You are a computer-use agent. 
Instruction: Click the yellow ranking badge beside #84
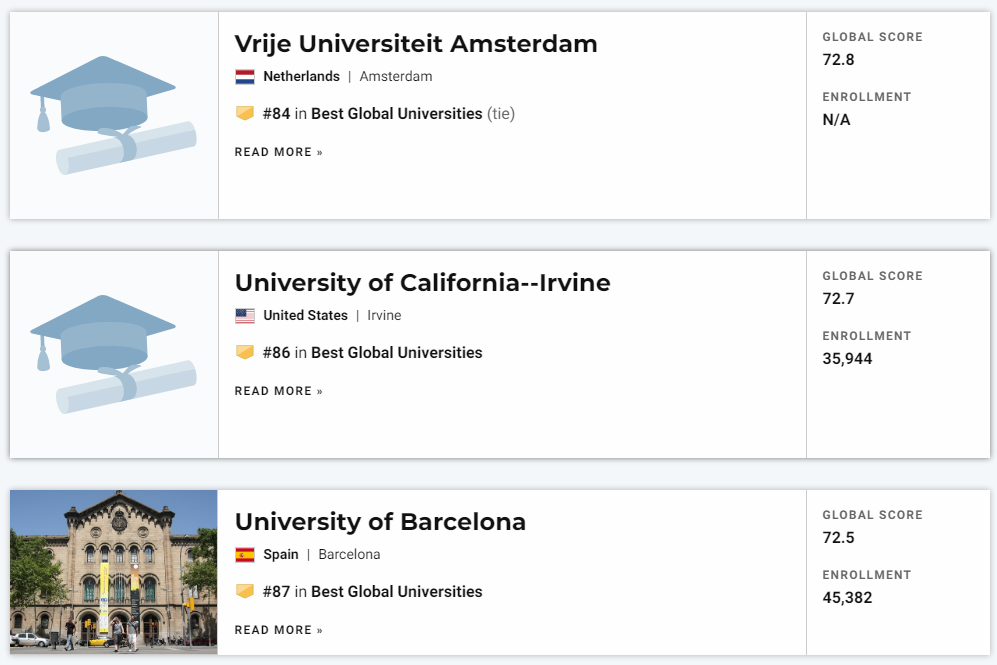tap(245, 113)
